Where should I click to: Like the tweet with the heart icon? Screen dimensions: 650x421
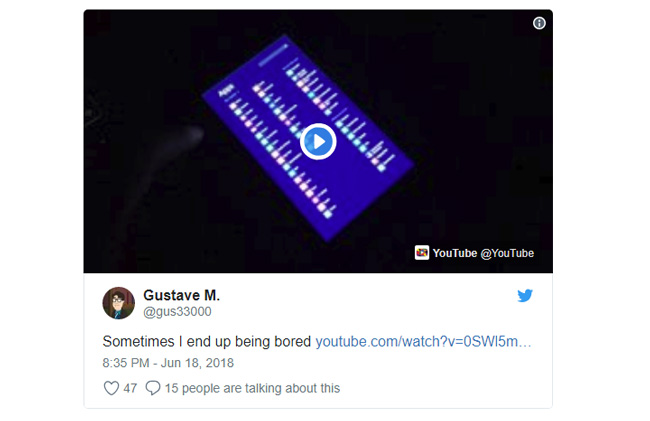pos(111,388)
